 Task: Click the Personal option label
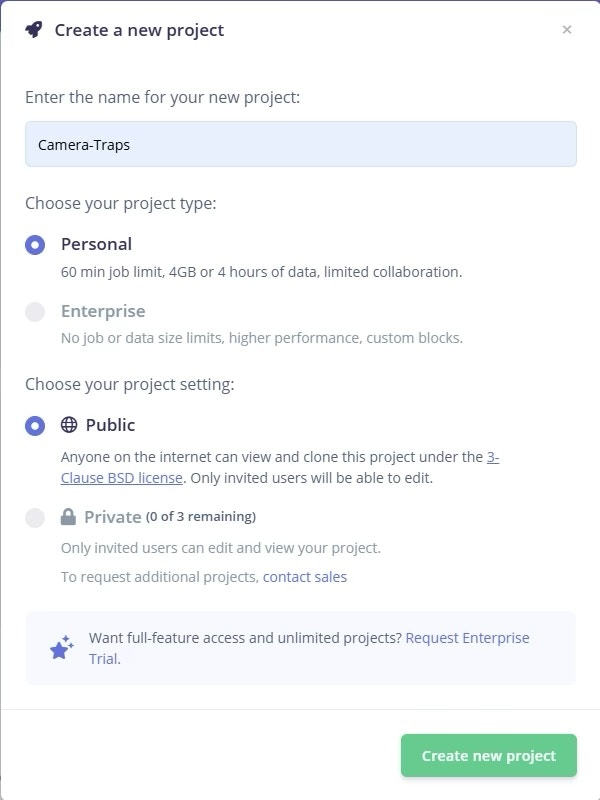coord(96,244)
